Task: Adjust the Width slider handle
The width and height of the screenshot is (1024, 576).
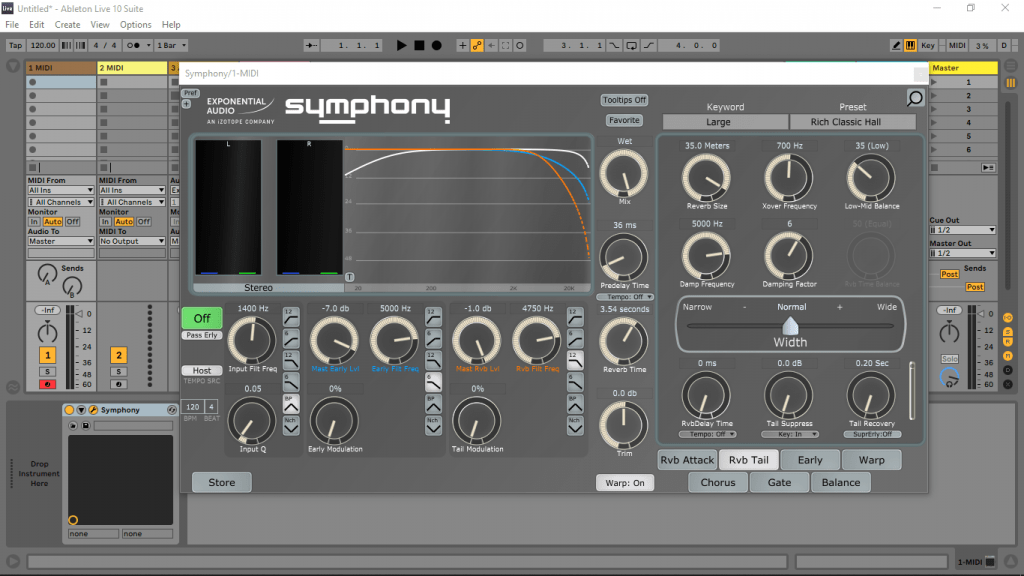Action: [x=790, y=325]
